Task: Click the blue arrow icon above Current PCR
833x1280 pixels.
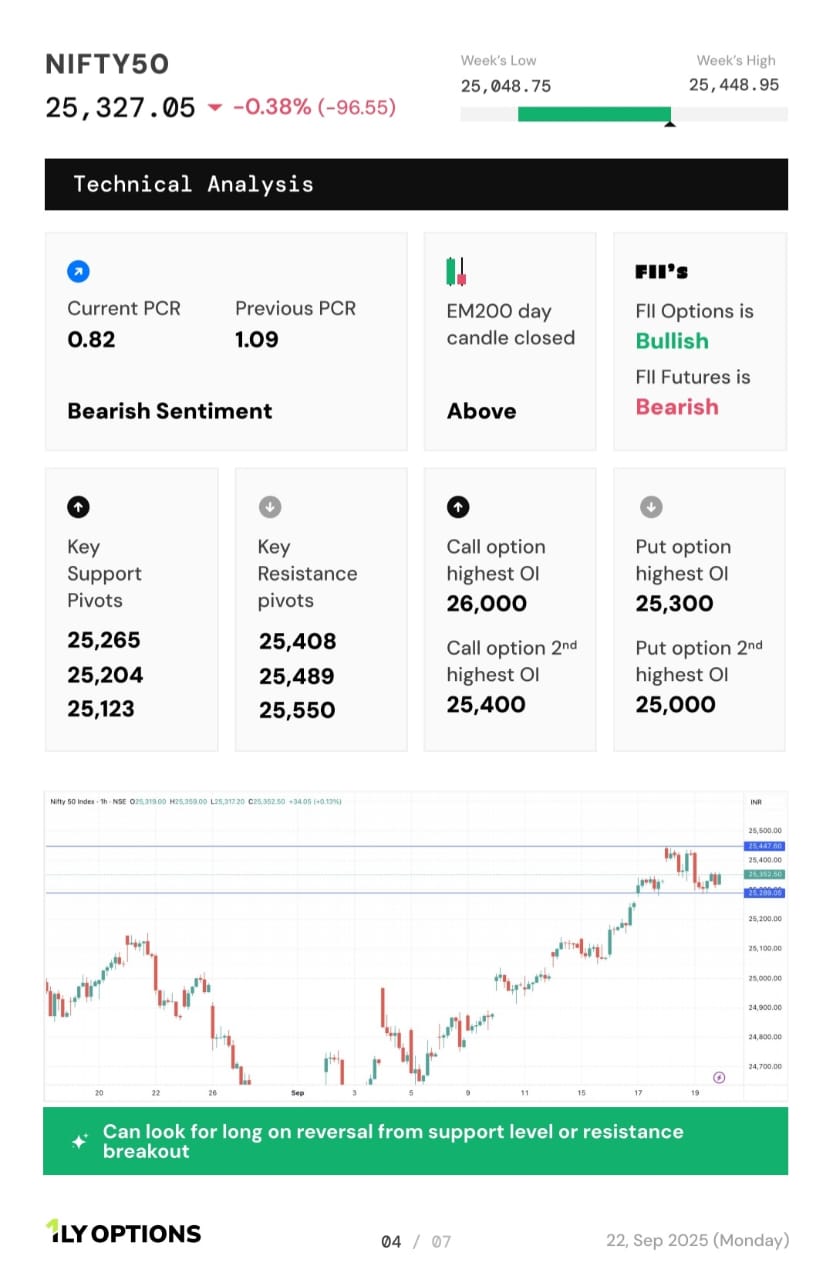Action: [78, 271]
